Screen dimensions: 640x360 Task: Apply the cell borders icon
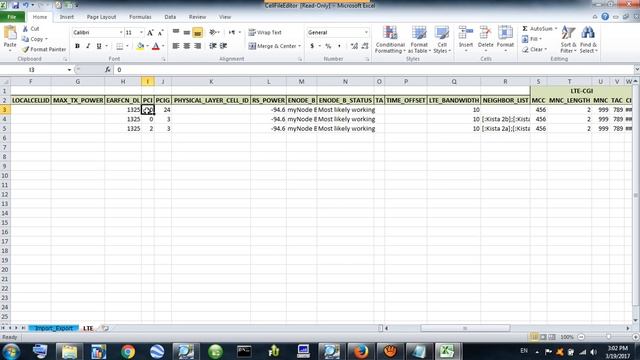[119, 46]
